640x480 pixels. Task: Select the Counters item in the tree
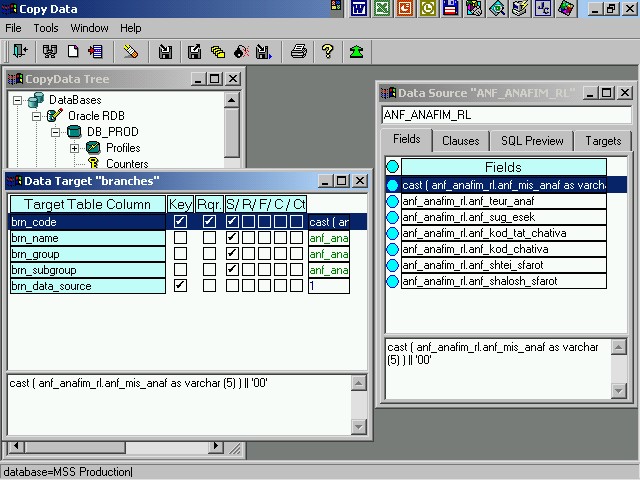point(126,164)
